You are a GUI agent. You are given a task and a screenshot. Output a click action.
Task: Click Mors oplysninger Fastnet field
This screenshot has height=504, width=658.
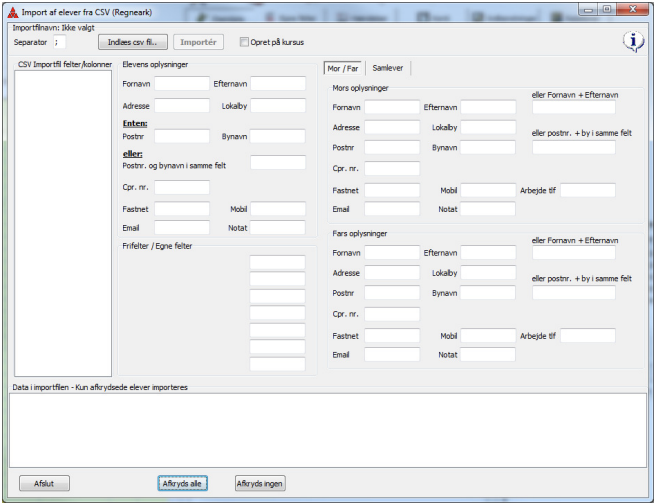coord(392,190)
